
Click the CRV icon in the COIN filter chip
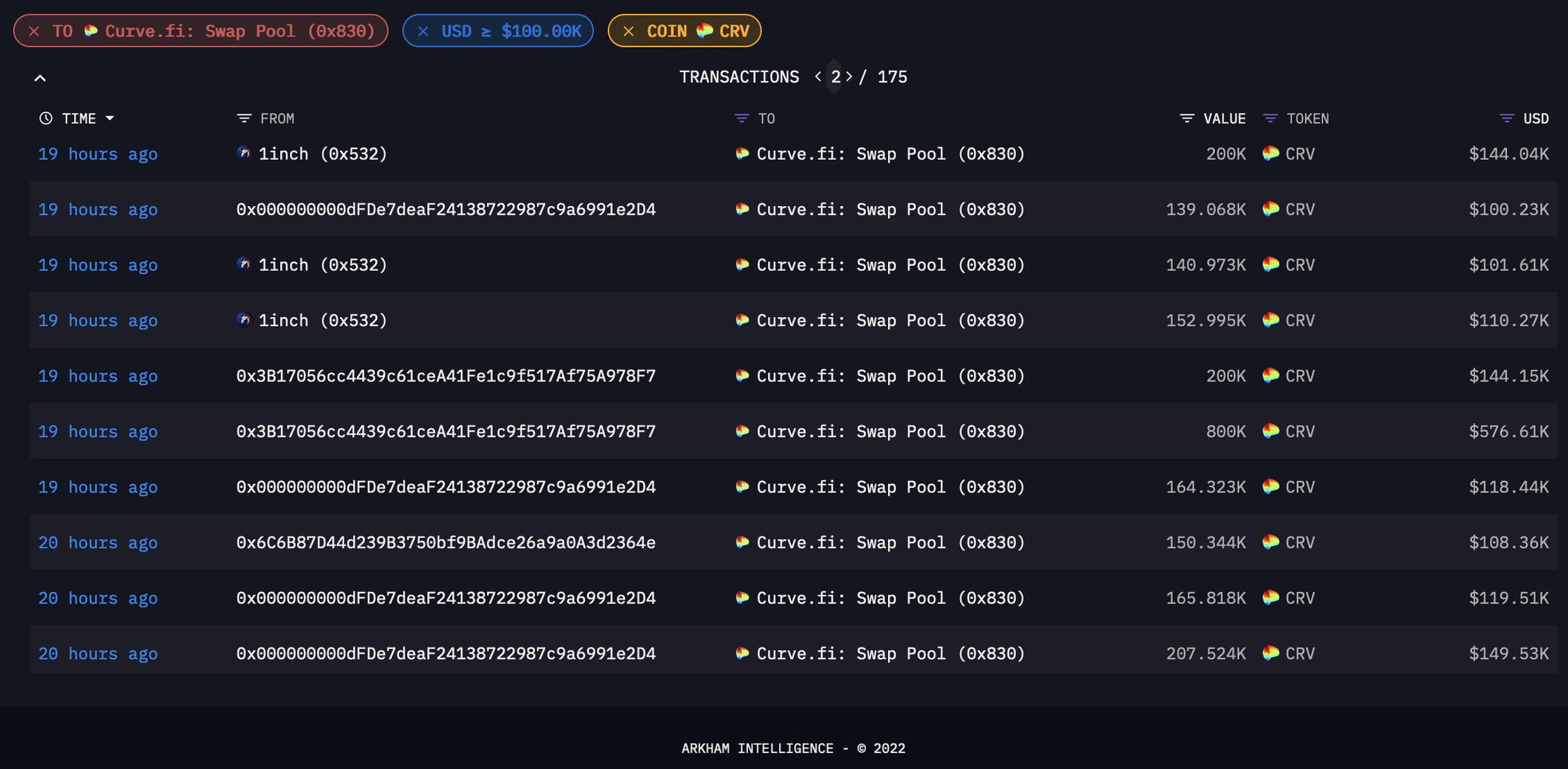click(705, 31)
